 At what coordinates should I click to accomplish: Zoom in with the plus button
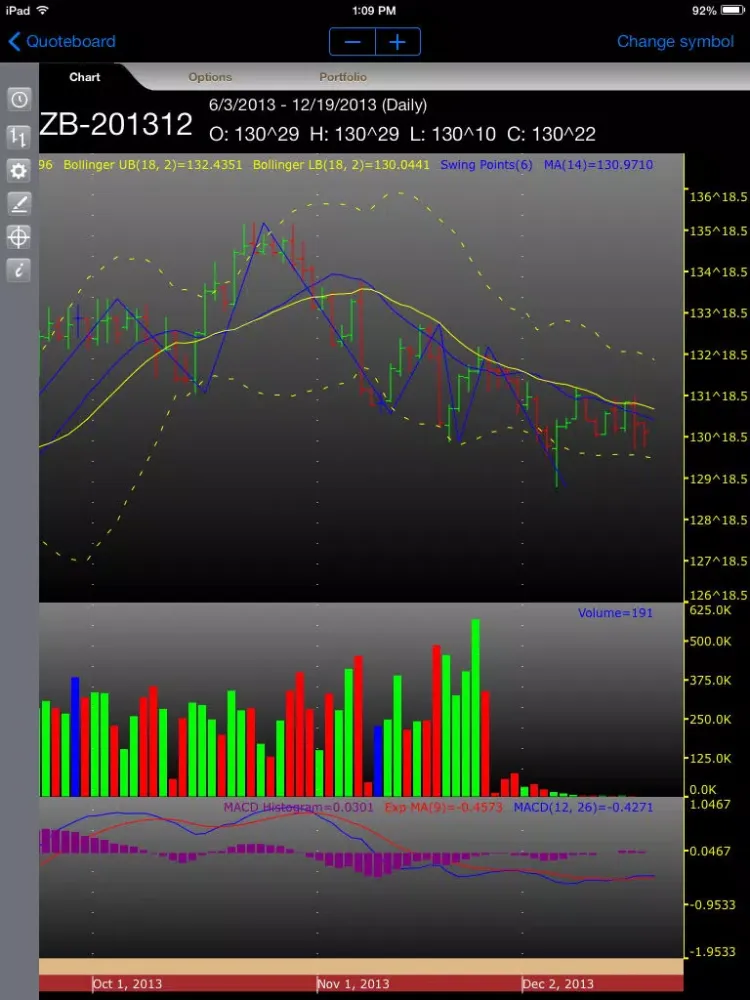tap(398, 42)
